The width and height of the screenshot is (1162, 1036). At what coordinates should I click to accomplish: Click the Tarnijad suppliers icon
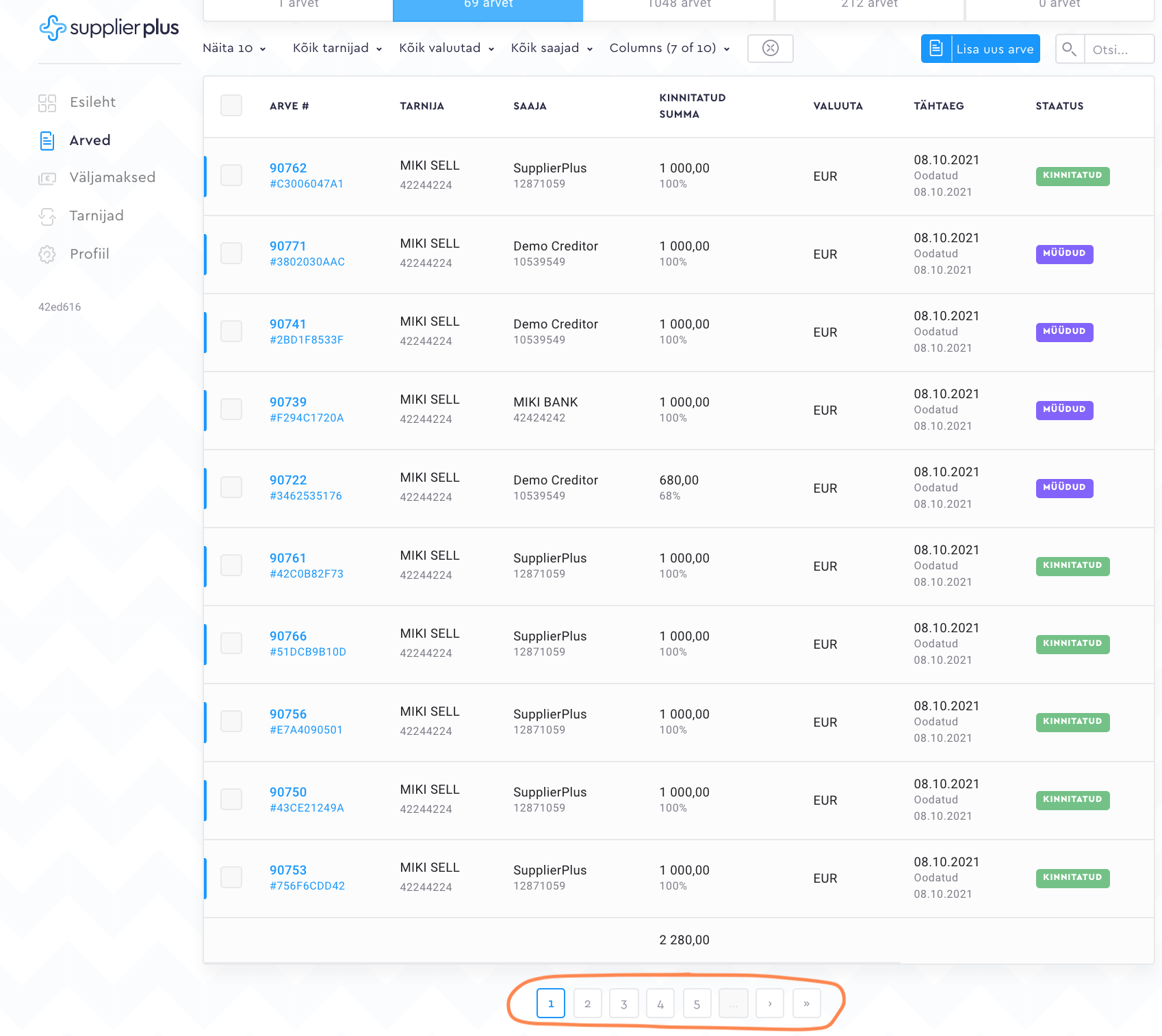[x=47, y=216]
